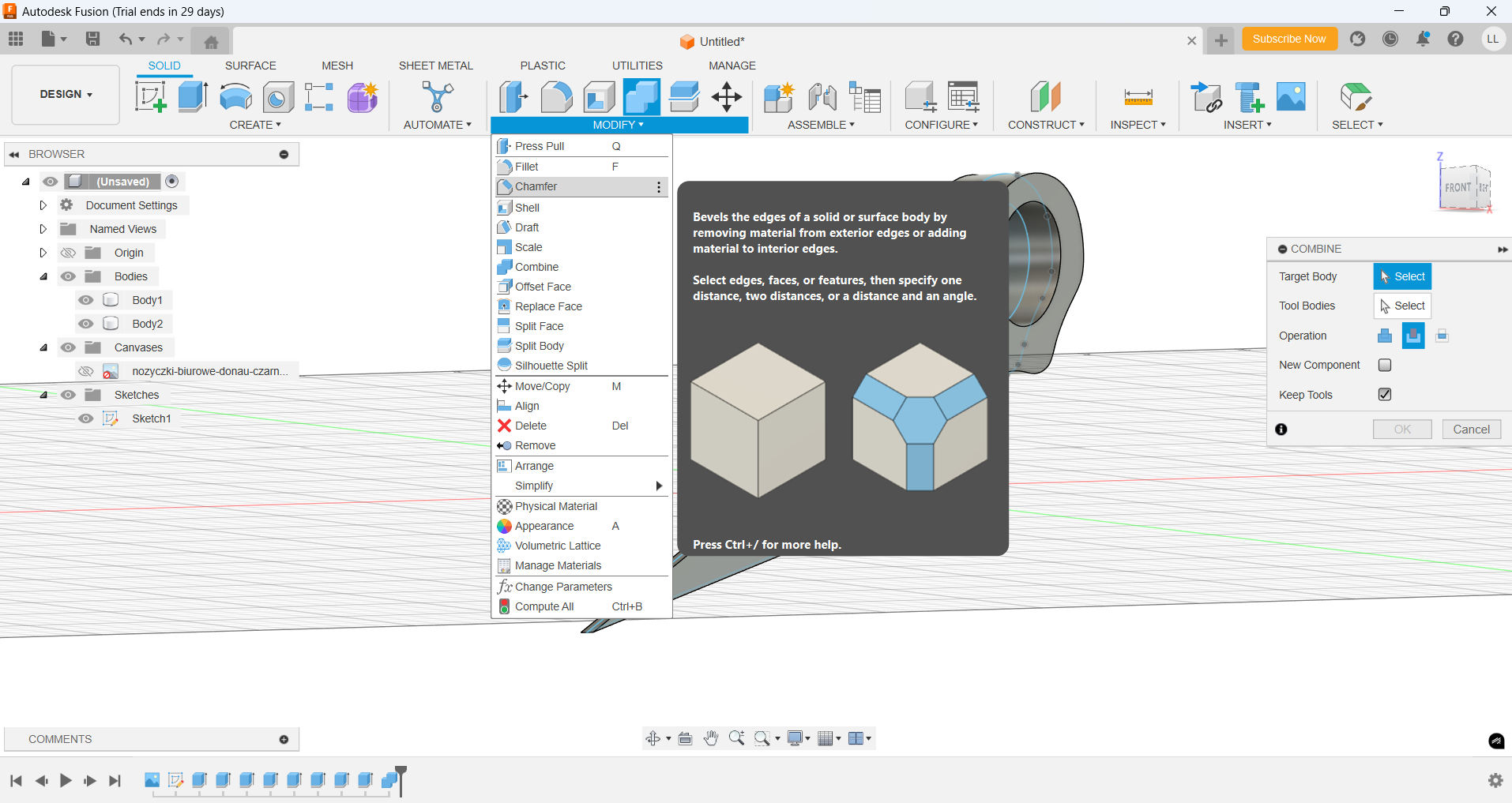Open the Create Form icon
This screenshot has height=803, width=1512.
[x=363, y=97]
